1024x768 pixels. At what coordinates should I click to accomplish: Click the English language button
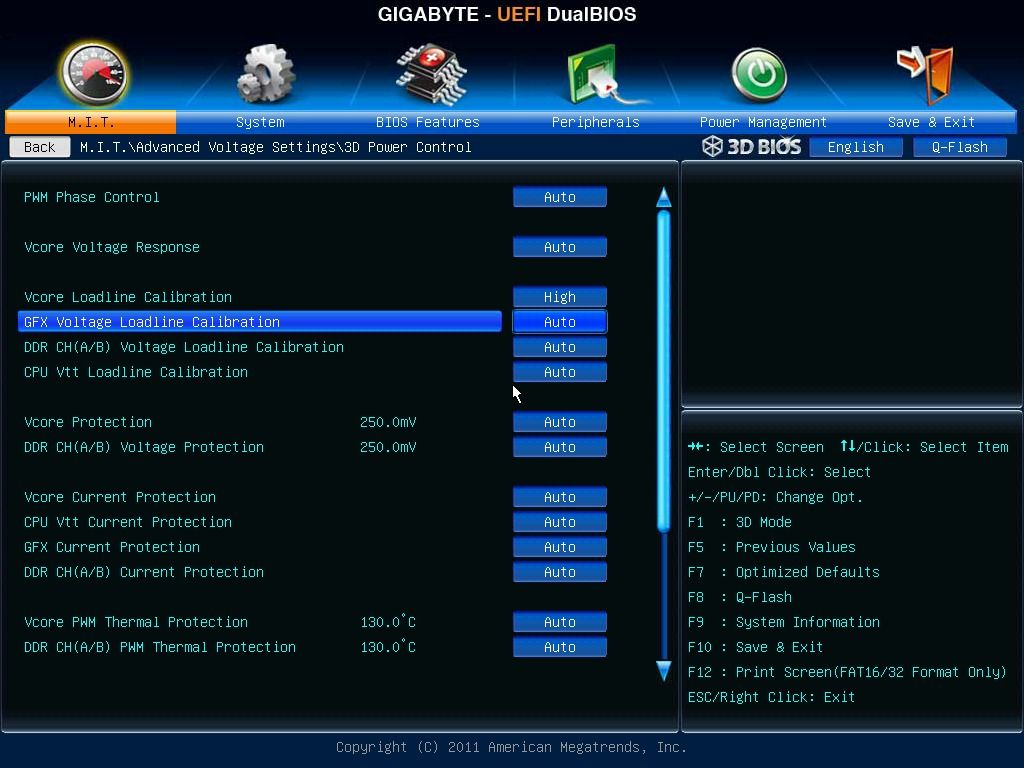point(856,147)
